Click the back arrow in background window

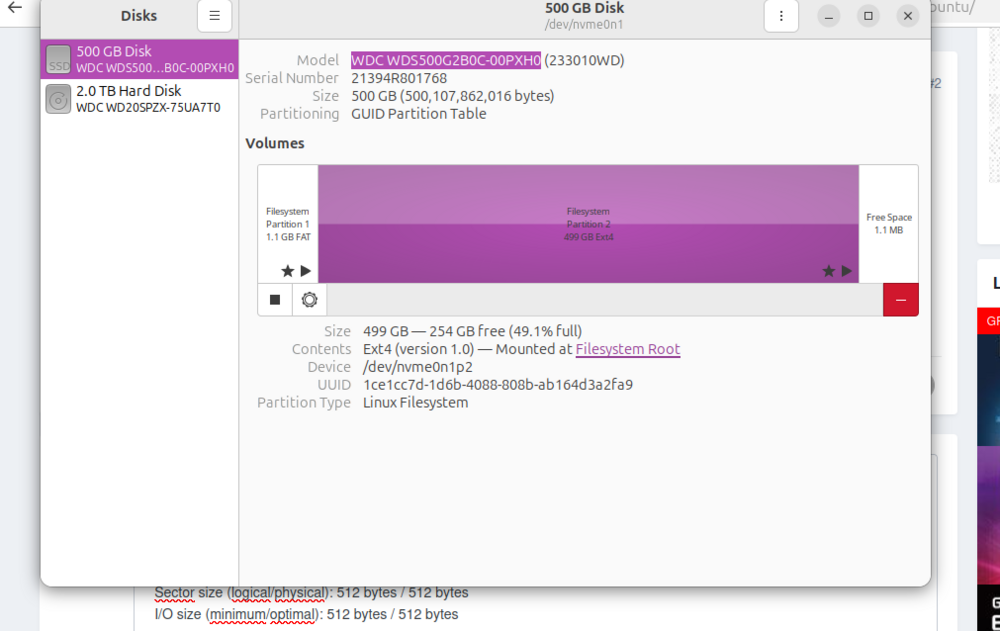tap(15, 7)
